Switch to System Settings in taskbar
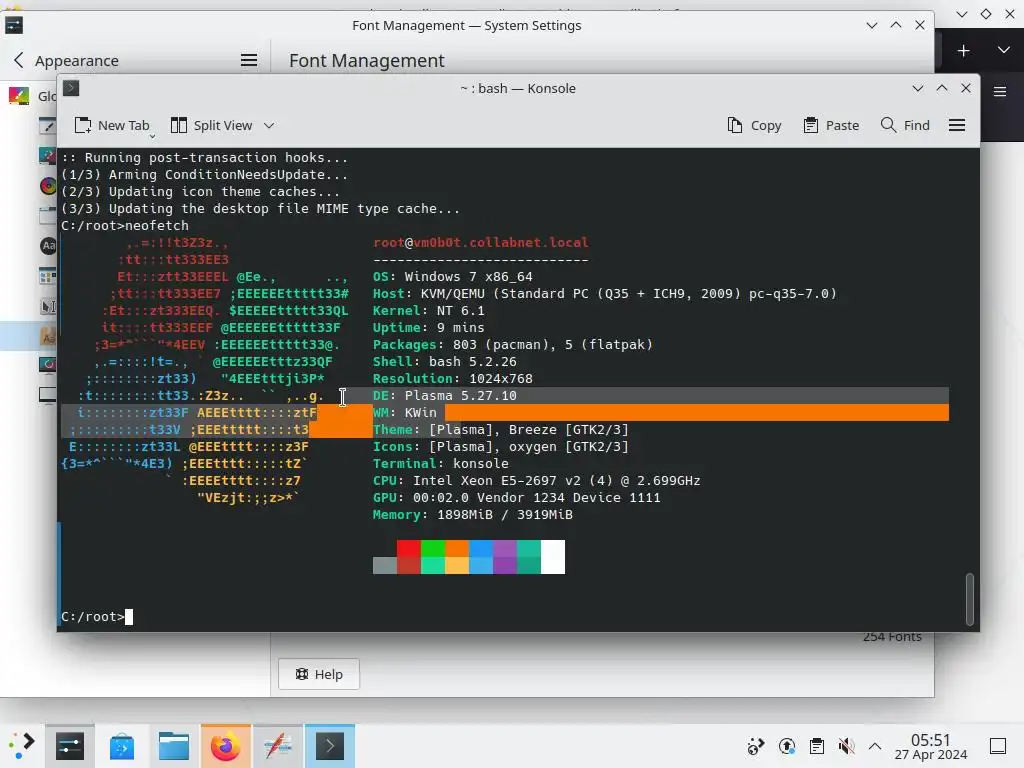 click(70, 746)
